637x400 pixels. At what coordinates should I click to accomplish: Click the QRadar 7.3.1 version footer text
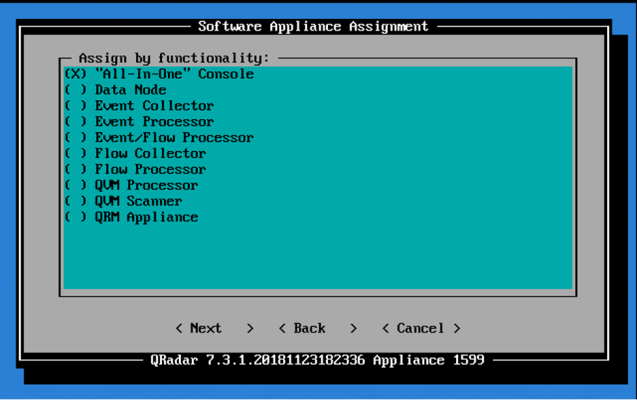pos(317,360)
